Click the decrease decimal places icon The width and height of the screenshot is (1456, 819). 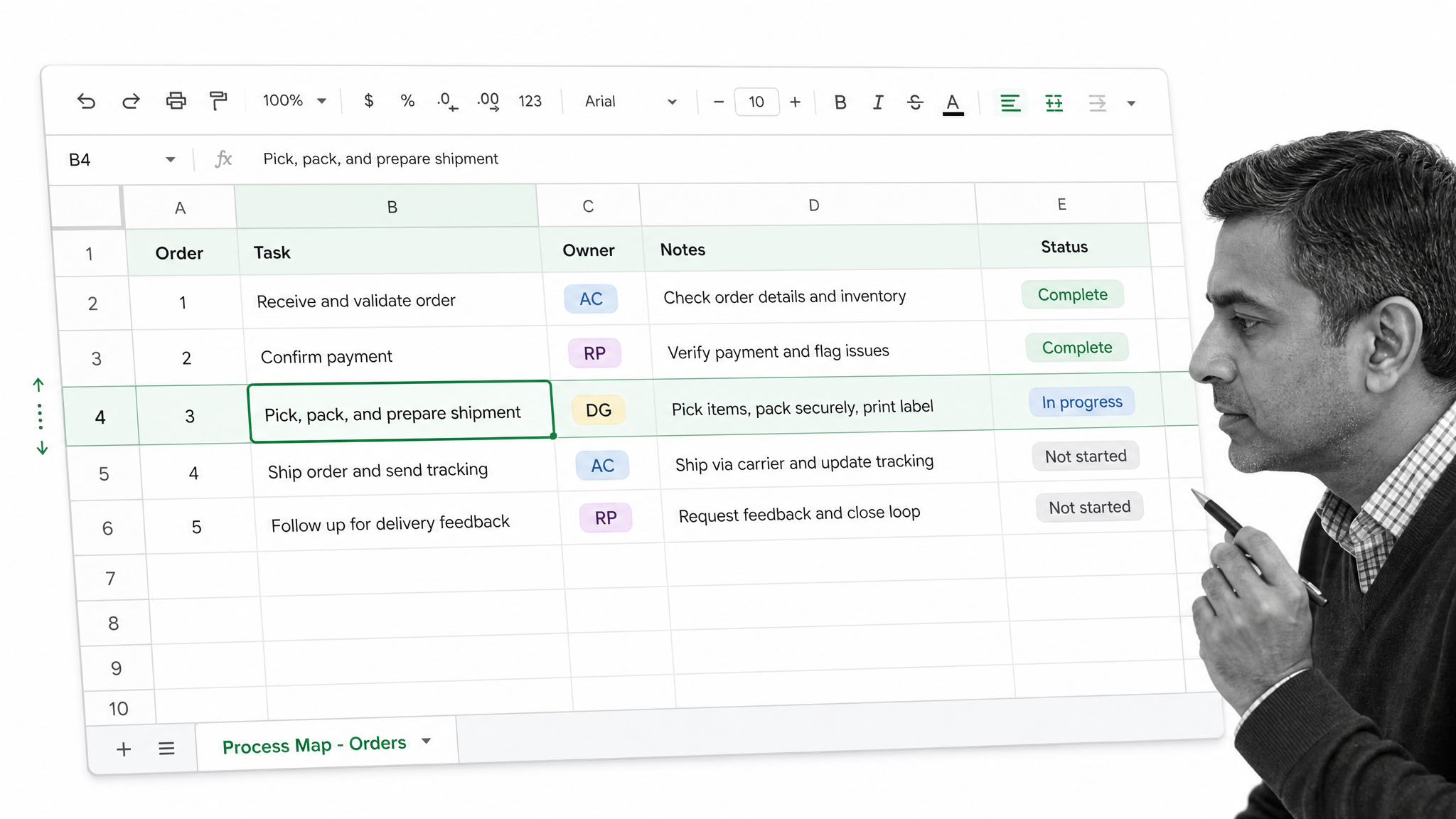tap(447, 102)
